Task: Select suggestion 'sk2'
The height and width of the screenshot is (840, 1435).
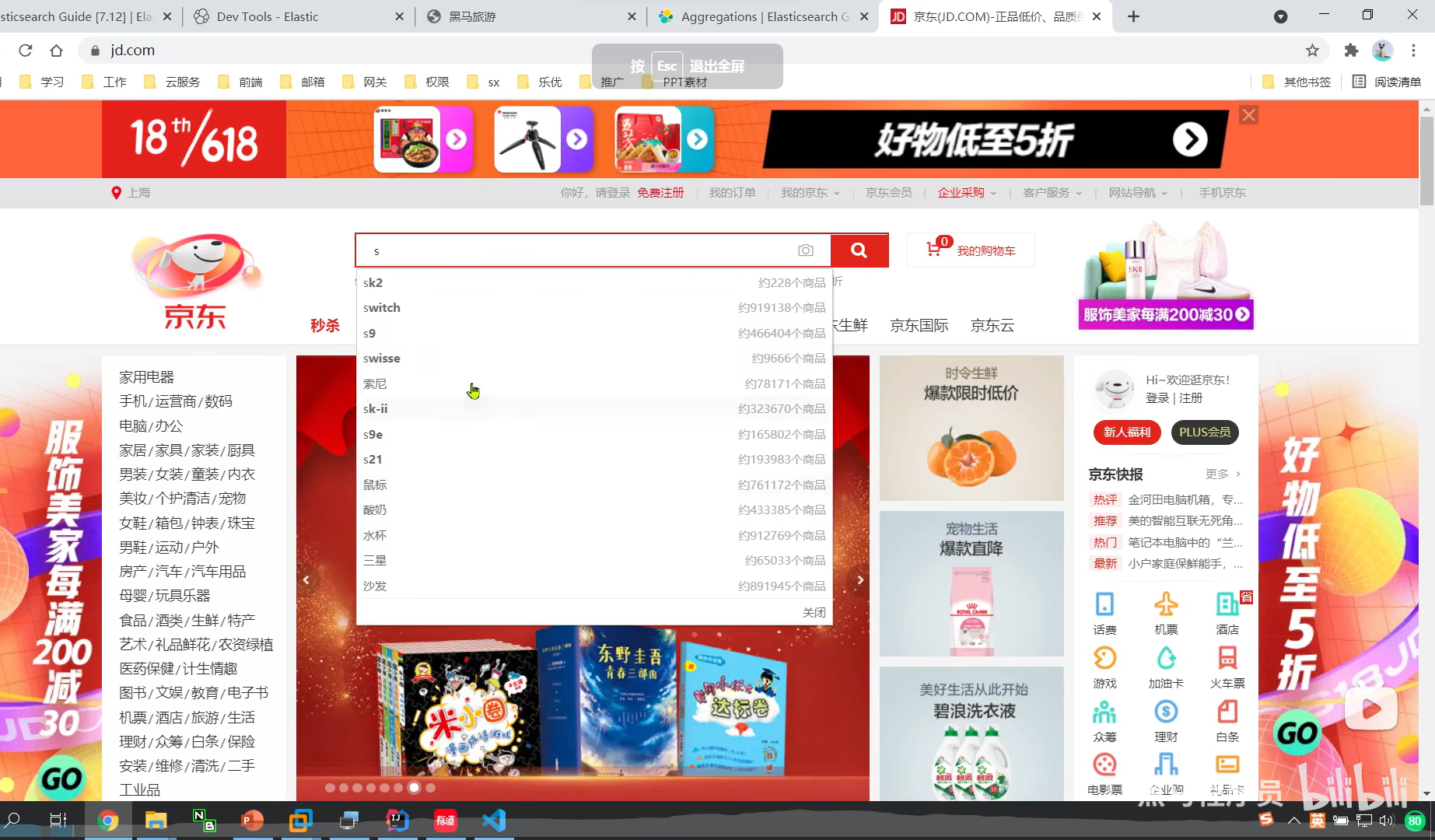Action: coord(594,282)
